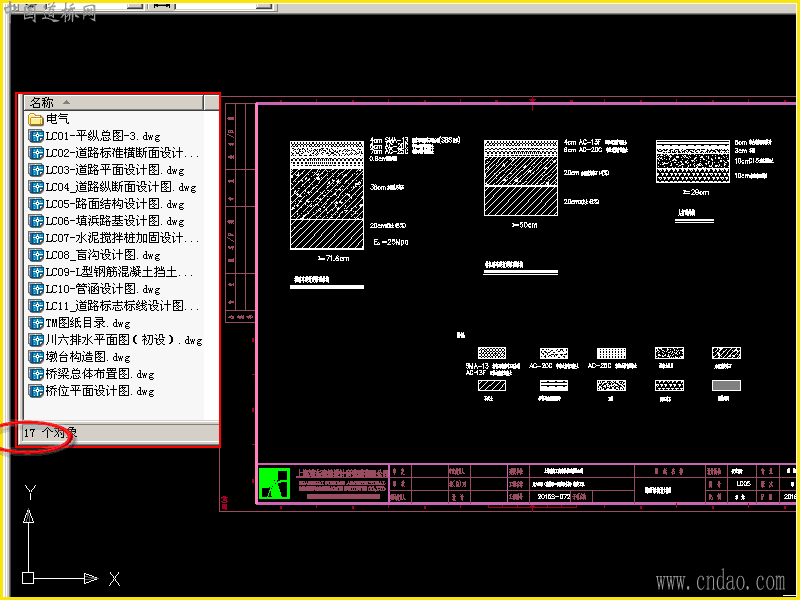Click the 17 个对象 status bar text

point(50,433)
